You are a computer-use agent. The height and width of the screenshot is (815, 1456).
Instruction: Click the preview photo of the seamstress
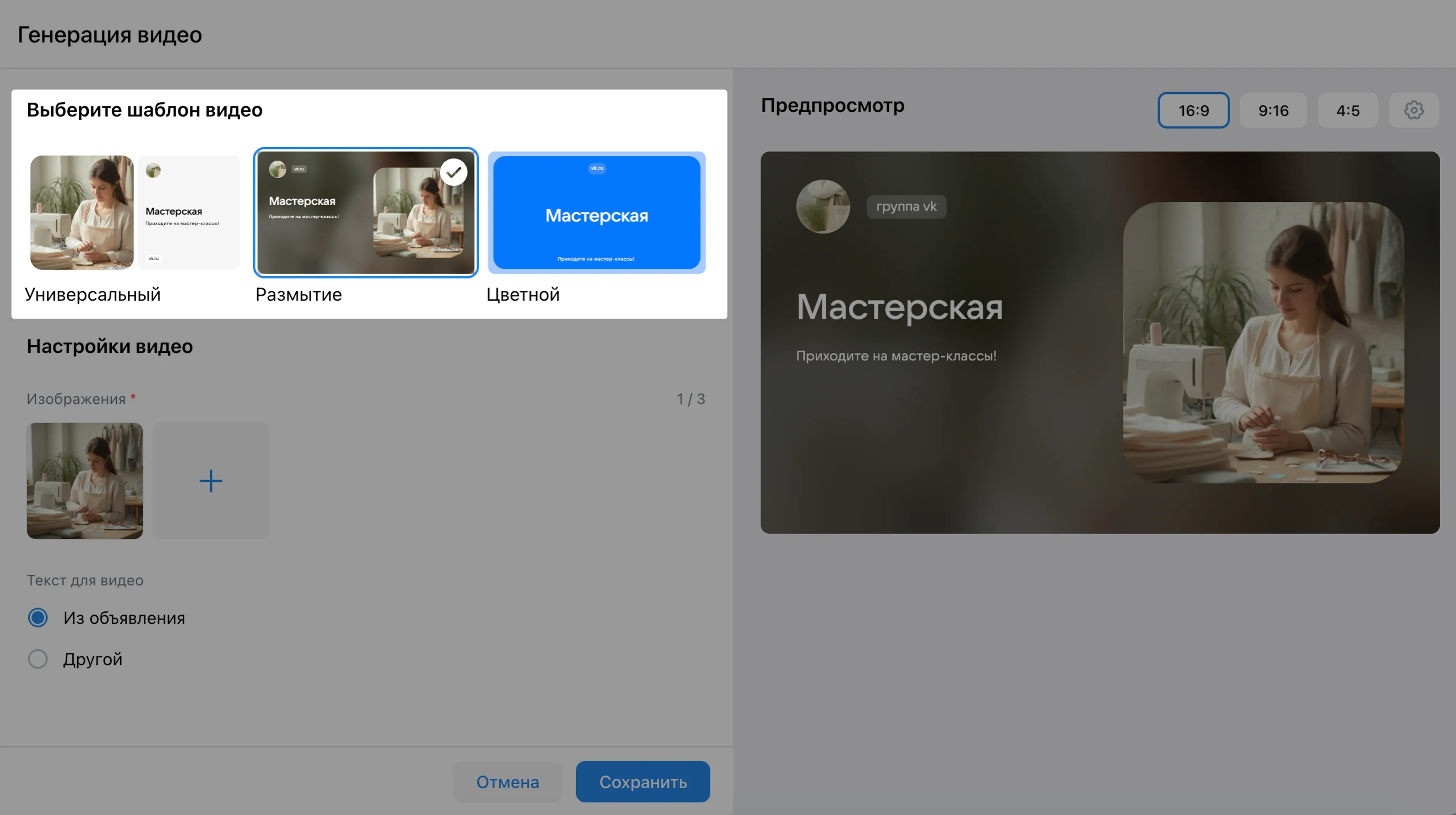coord(1263,342)
